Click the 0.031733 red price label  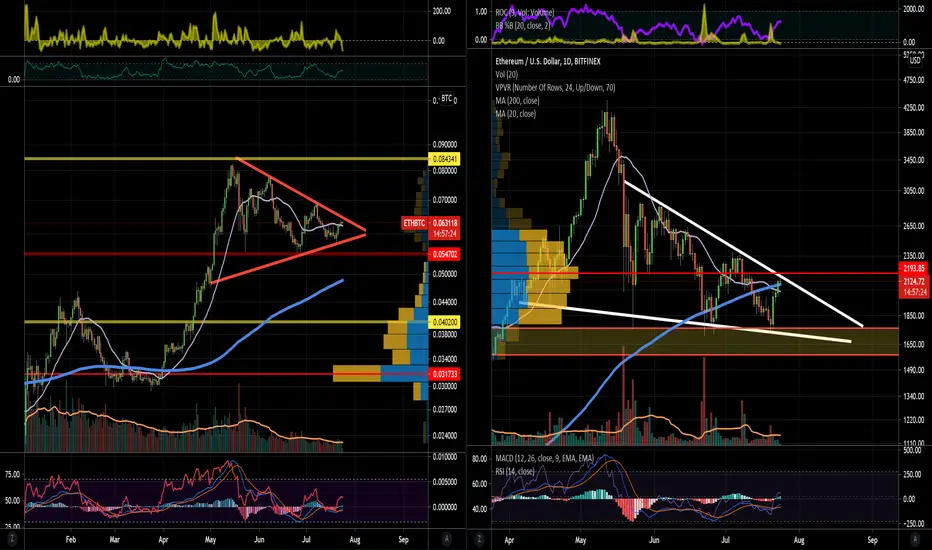click(444, 374)
